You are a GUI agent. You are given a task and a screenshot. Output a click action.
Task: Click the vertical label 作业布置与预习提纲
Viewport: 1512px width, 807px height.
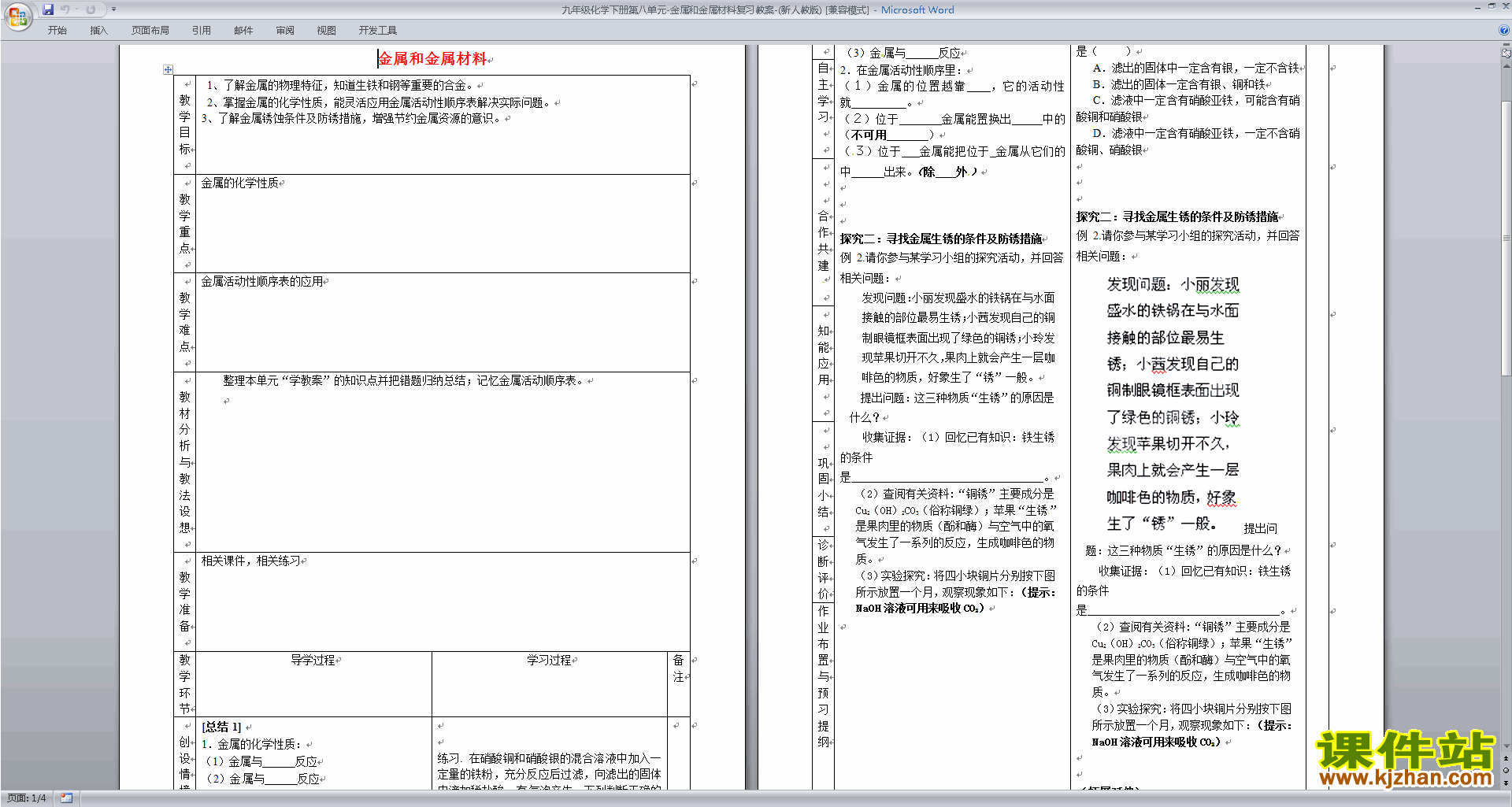tap(823, 676)
